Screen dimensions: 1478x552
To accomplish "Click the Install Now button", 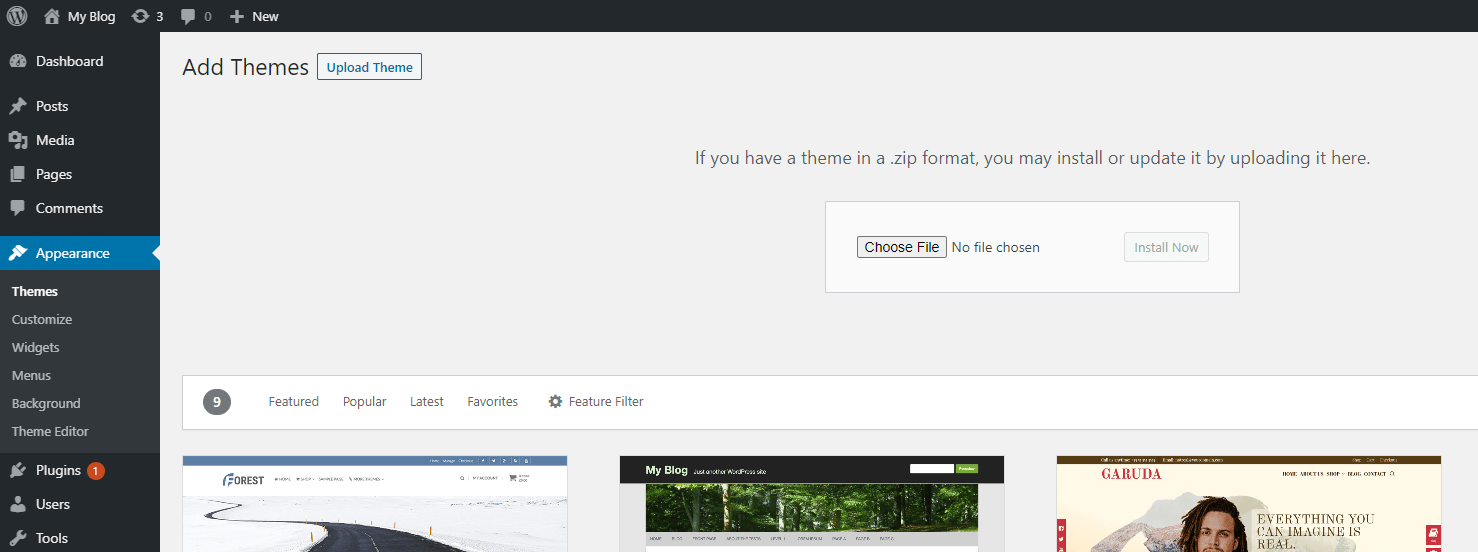I will pyautogui.click(x=1166, y=247).
